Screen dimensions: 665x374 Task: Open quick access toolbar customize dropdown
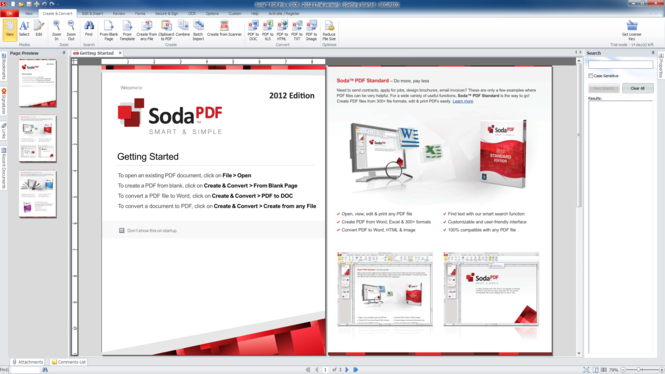(58, 4)
